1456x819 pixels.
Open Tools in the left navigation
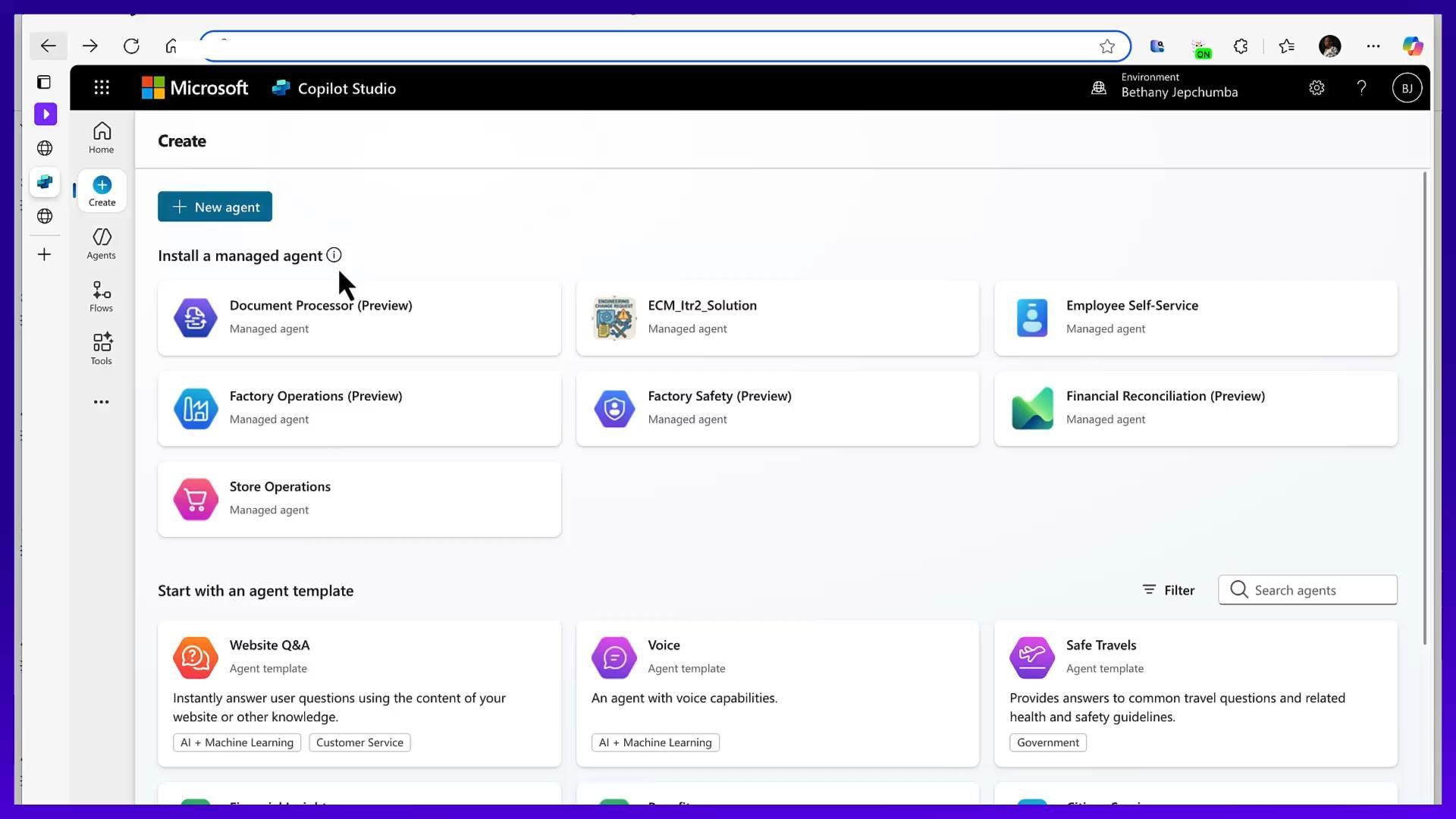102,350
